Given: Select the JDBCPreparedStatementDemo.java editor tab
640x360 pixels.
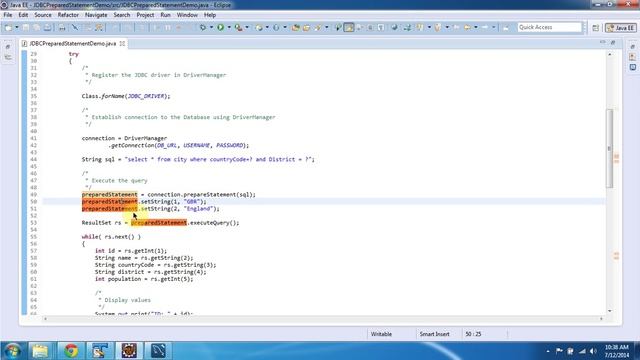Looking at the screenshot, I should coord(73,43).
